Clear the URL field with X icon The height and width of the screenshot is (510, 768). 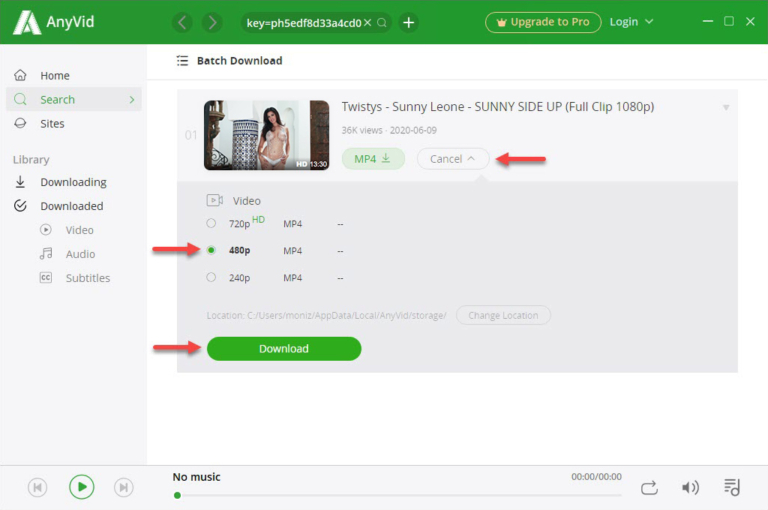367,23
